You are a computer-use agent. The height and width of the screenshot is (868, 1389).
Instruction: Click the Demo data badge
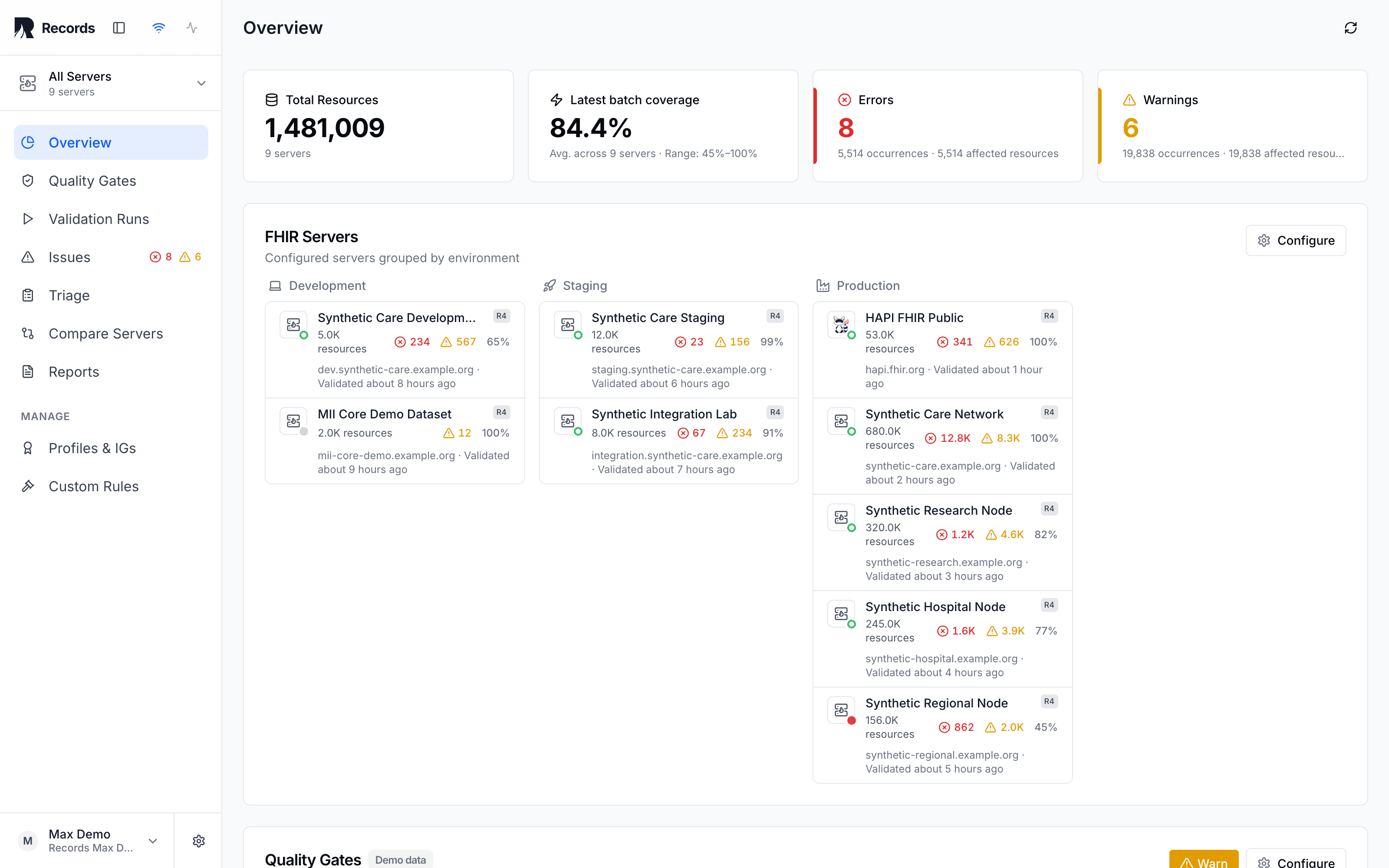tap(400, 859)
